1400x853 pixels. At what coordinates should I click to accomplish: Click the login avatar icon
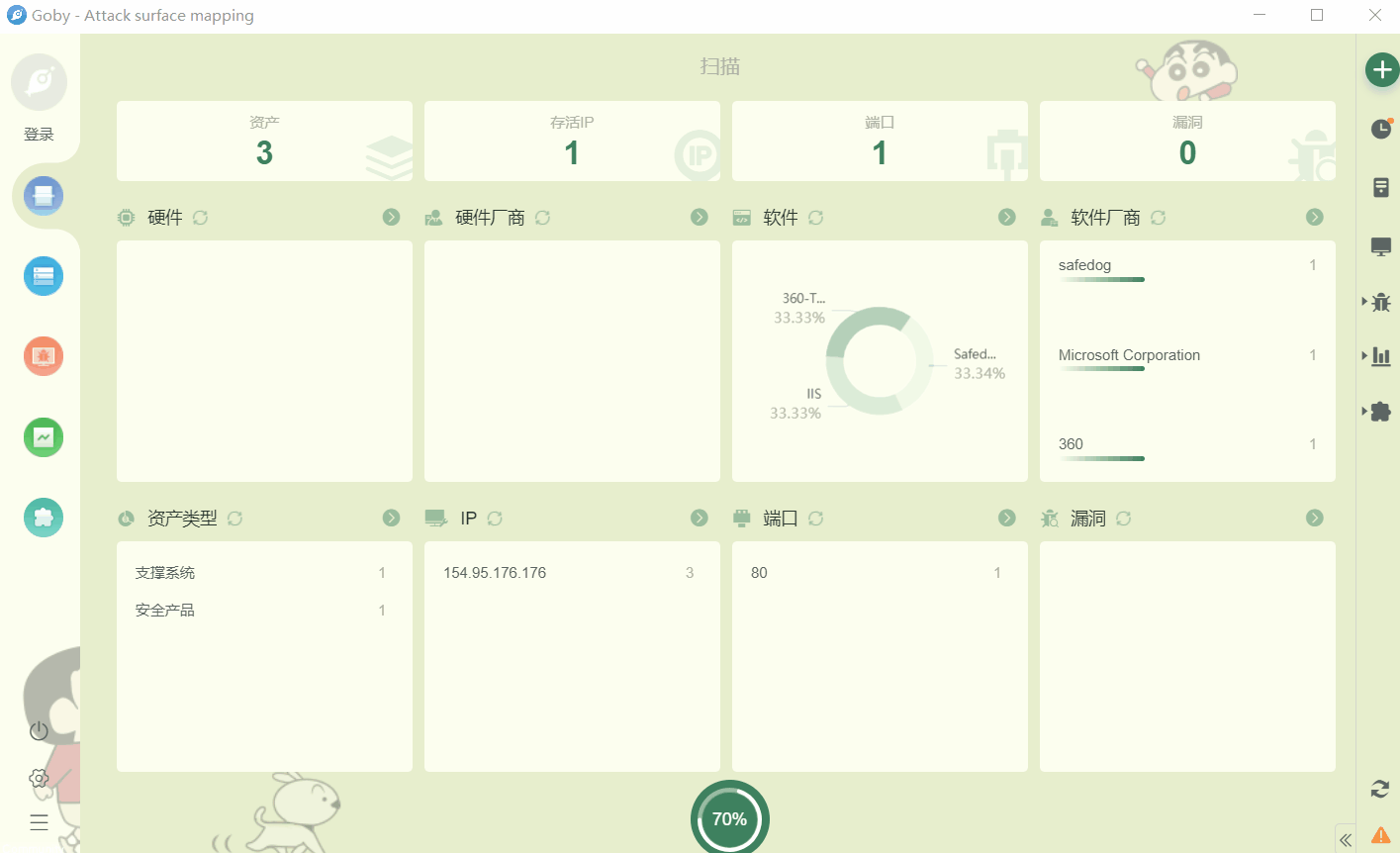point(40,82)
